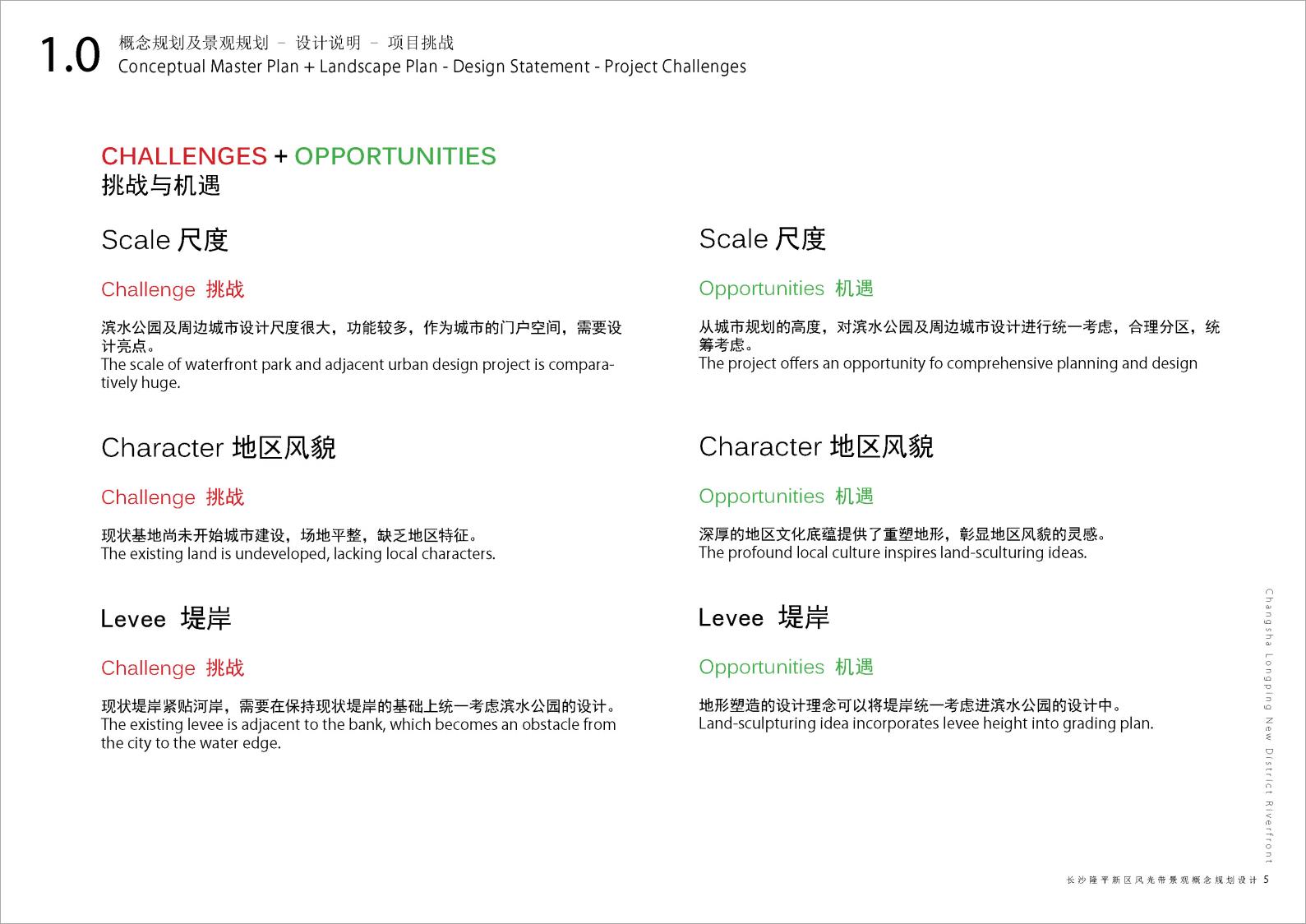Click the page number '5' in the footer
The image size is (1306, 924).
pyautogui.click(x=1267, y=880)
